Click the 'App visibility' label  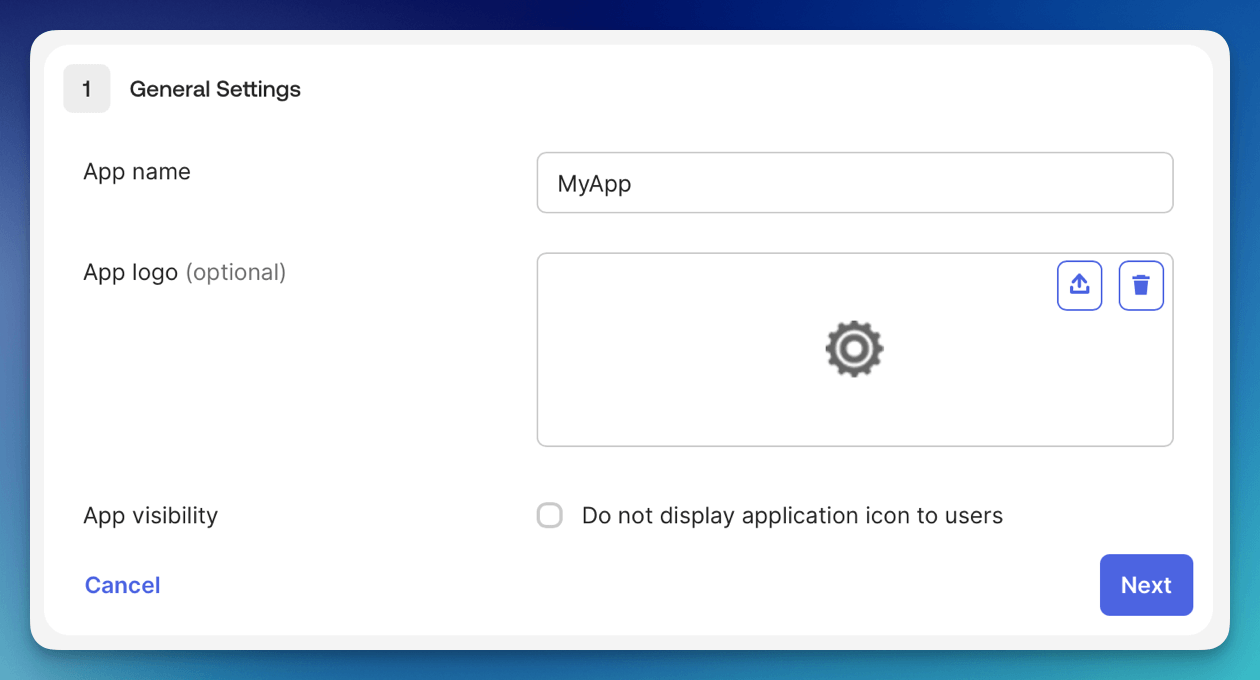click(x=150, y=516)
